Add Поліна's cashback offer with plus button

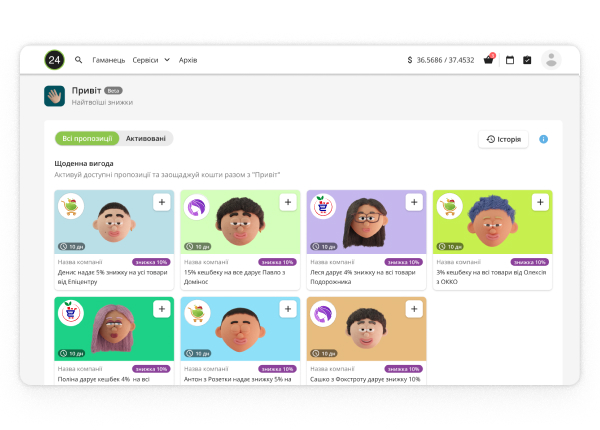click(161, 309)
